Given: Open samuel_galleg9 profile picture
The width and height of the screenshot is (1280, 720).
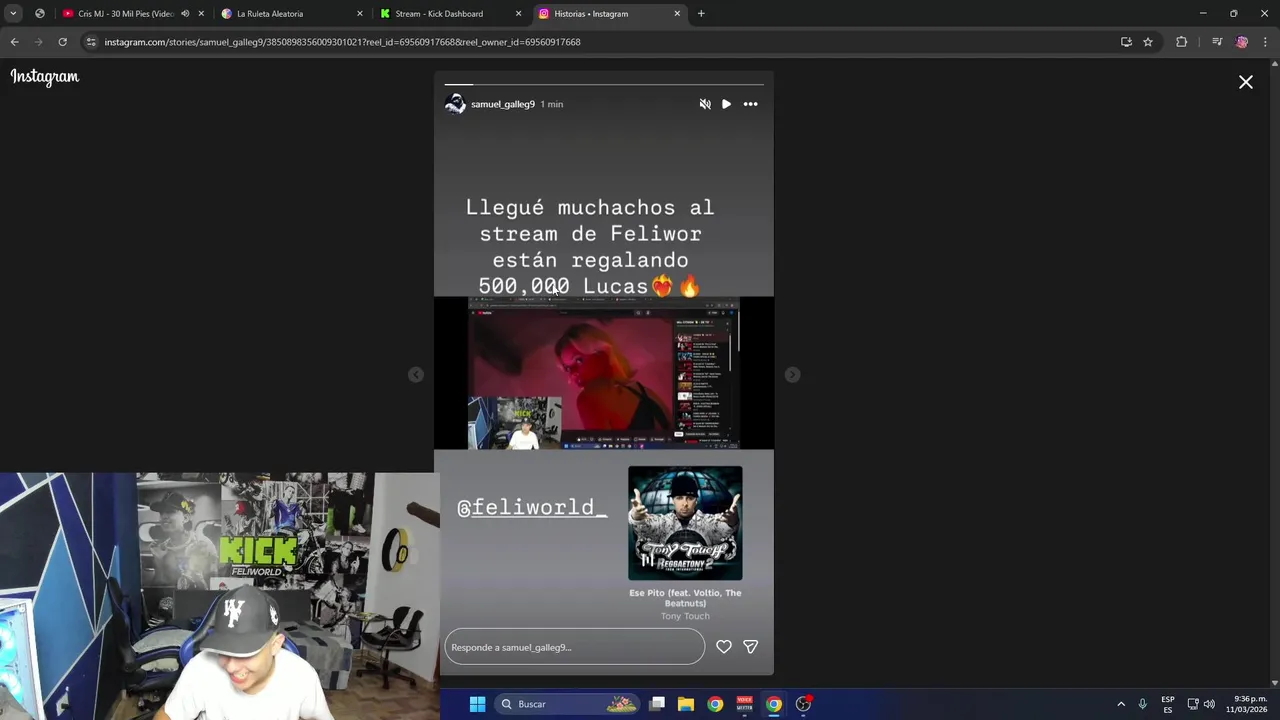Looking at the screenshot, I should (455, 104).
